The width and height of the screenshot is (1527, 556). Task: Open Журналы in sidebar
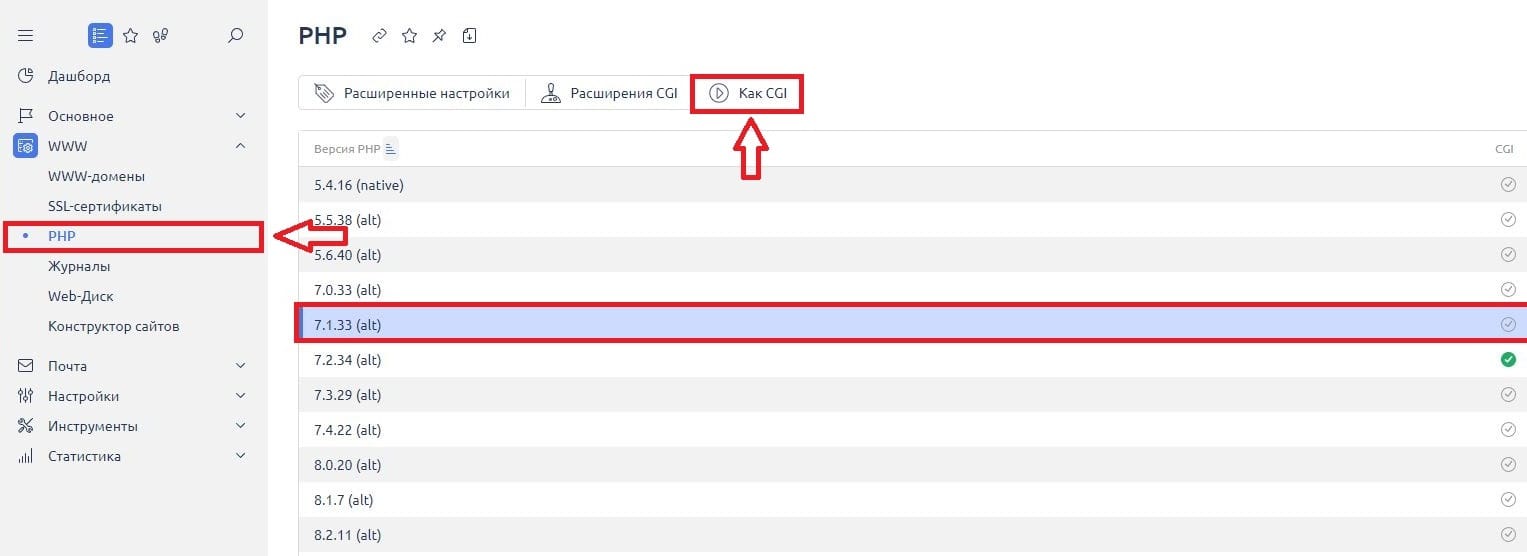(x=79, y=266)
